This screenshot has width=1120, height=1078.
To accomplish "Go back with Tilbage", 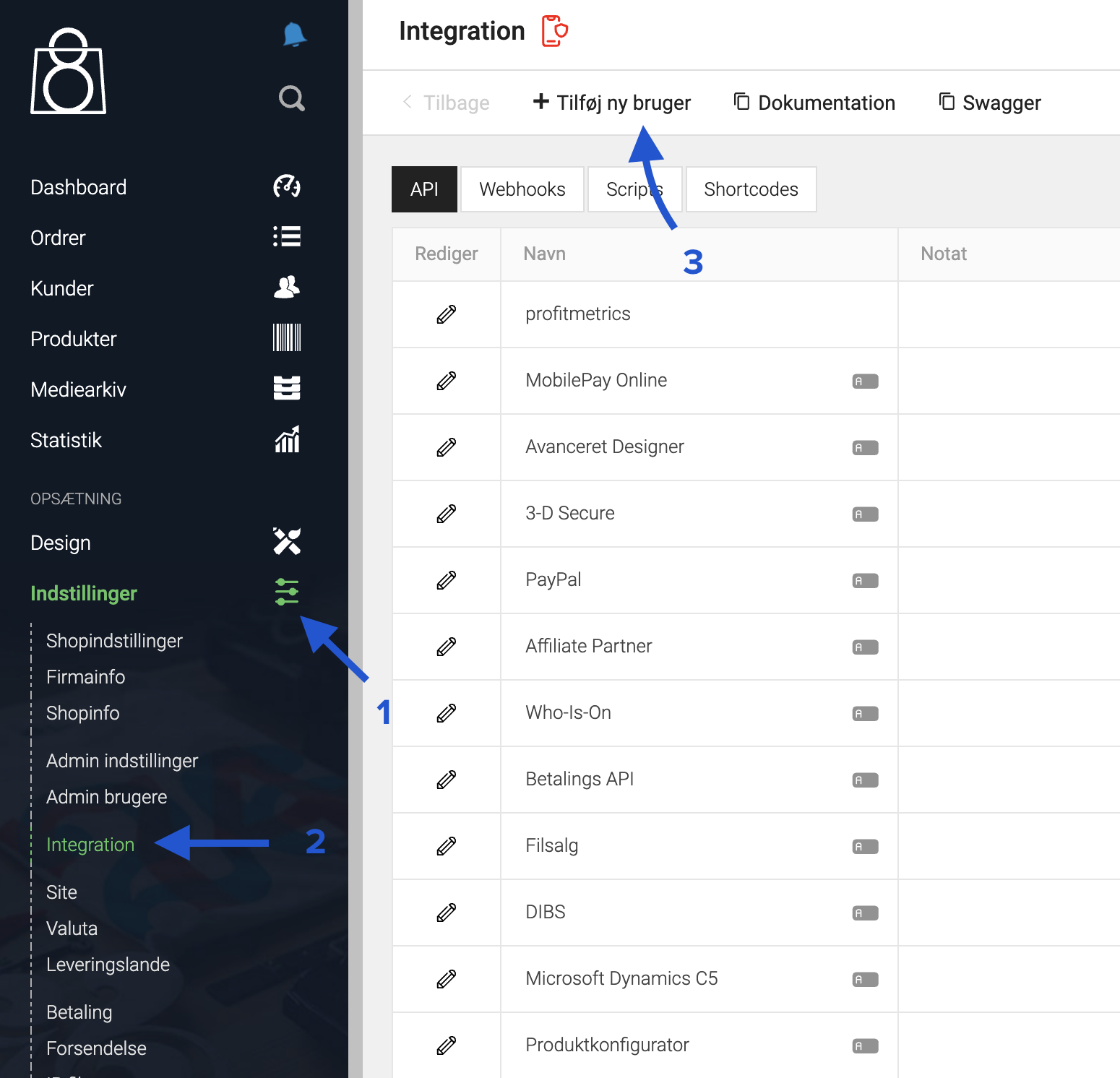I will click(x=446, y=103).
